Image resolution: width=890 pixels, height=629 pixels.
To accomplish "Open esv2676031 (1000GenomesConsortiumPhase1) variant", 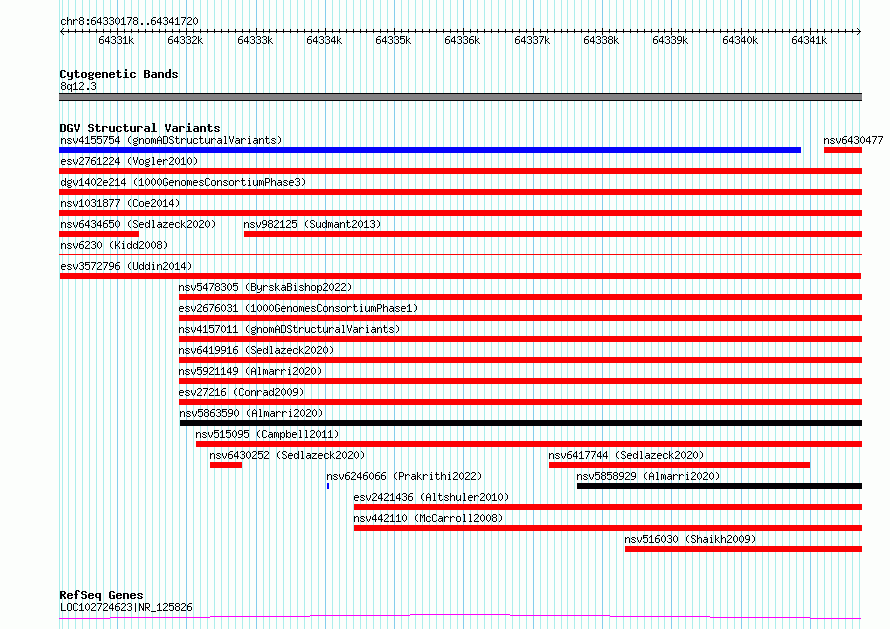I will [x=298, y=308].
